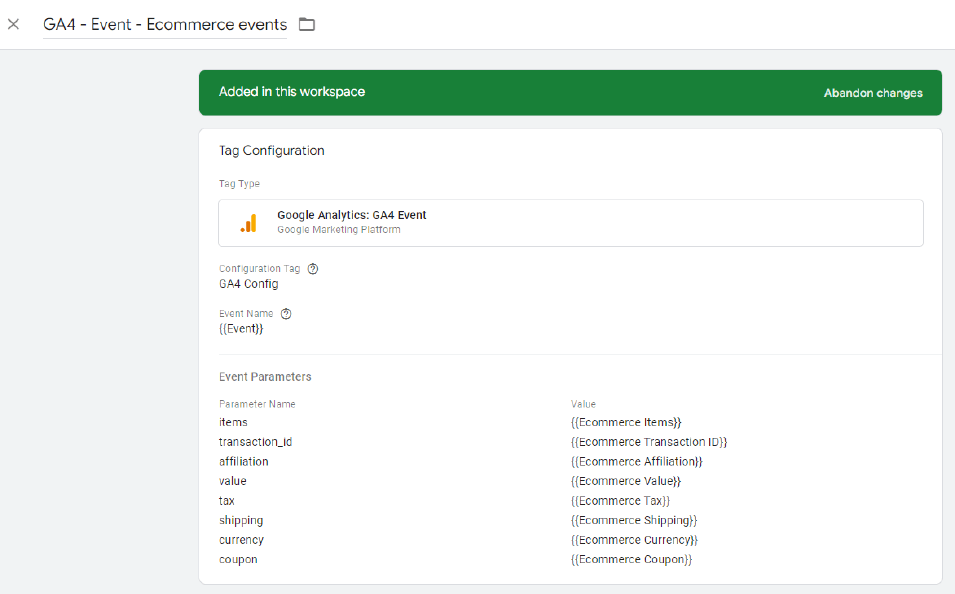Click the {{Ecommerce Items}} value
The height and width of the screenshot is (594, 955).
point(626,422)
